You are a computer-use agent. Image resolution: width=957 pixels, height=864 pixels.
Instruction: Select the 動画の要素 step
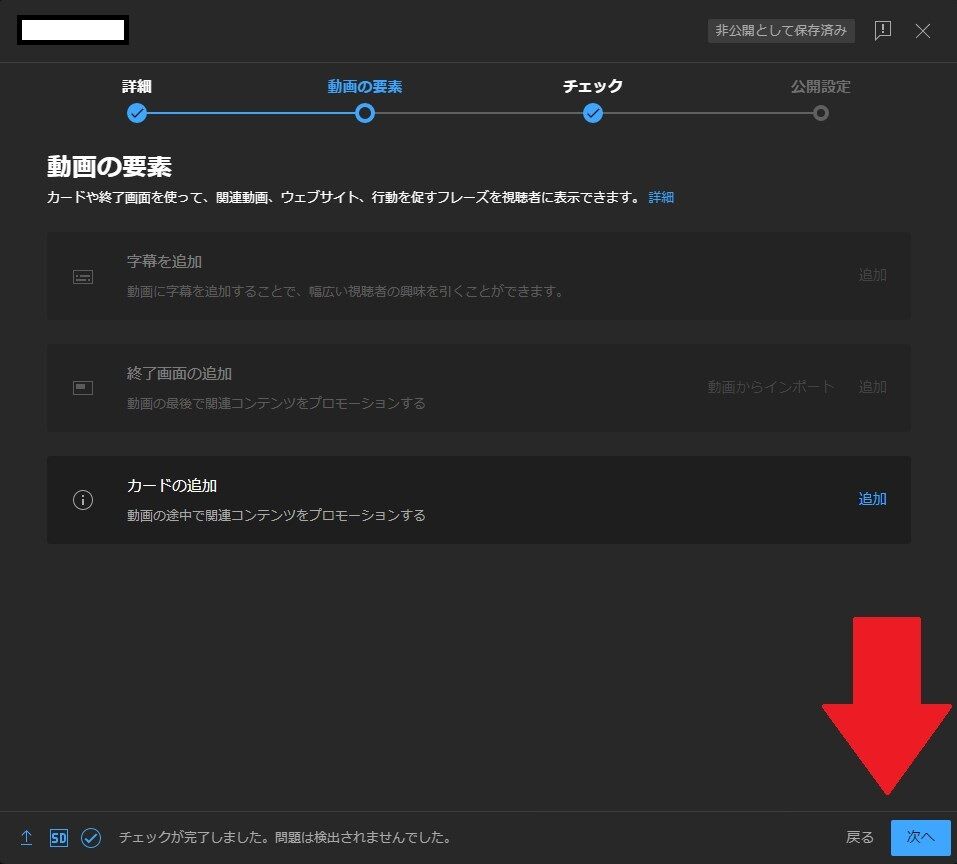tap(364, 87)
